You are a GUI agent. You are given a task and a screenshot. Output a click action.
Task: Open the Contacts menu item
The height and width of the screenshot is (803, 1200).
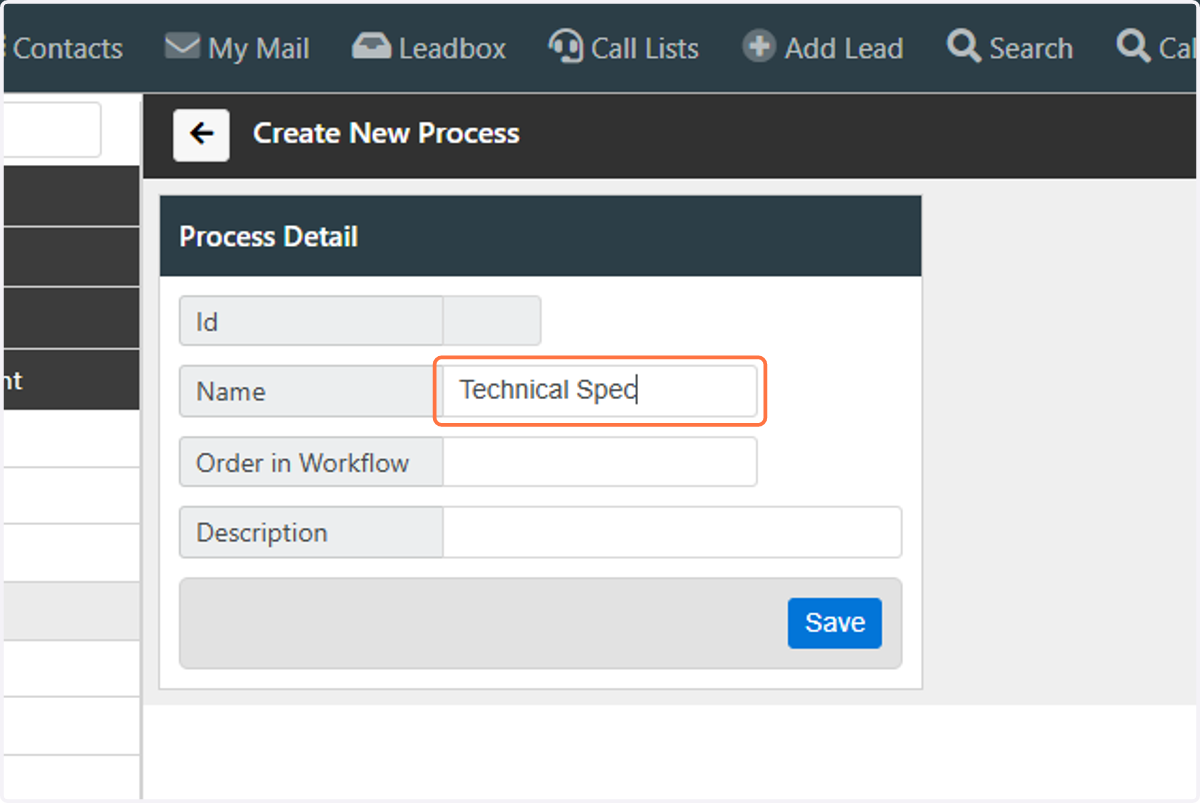66,48
